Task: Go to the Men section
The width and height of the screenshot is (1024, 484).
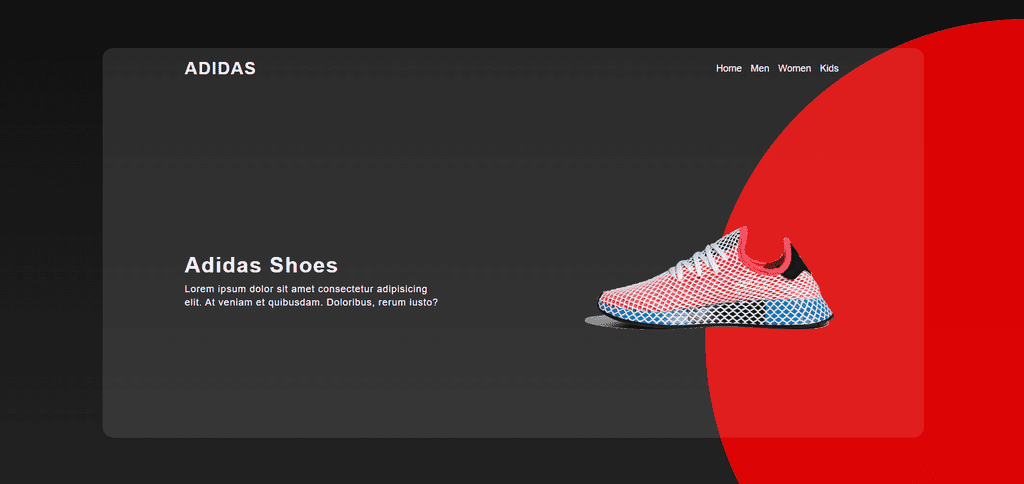Action: tap(760, 69)
